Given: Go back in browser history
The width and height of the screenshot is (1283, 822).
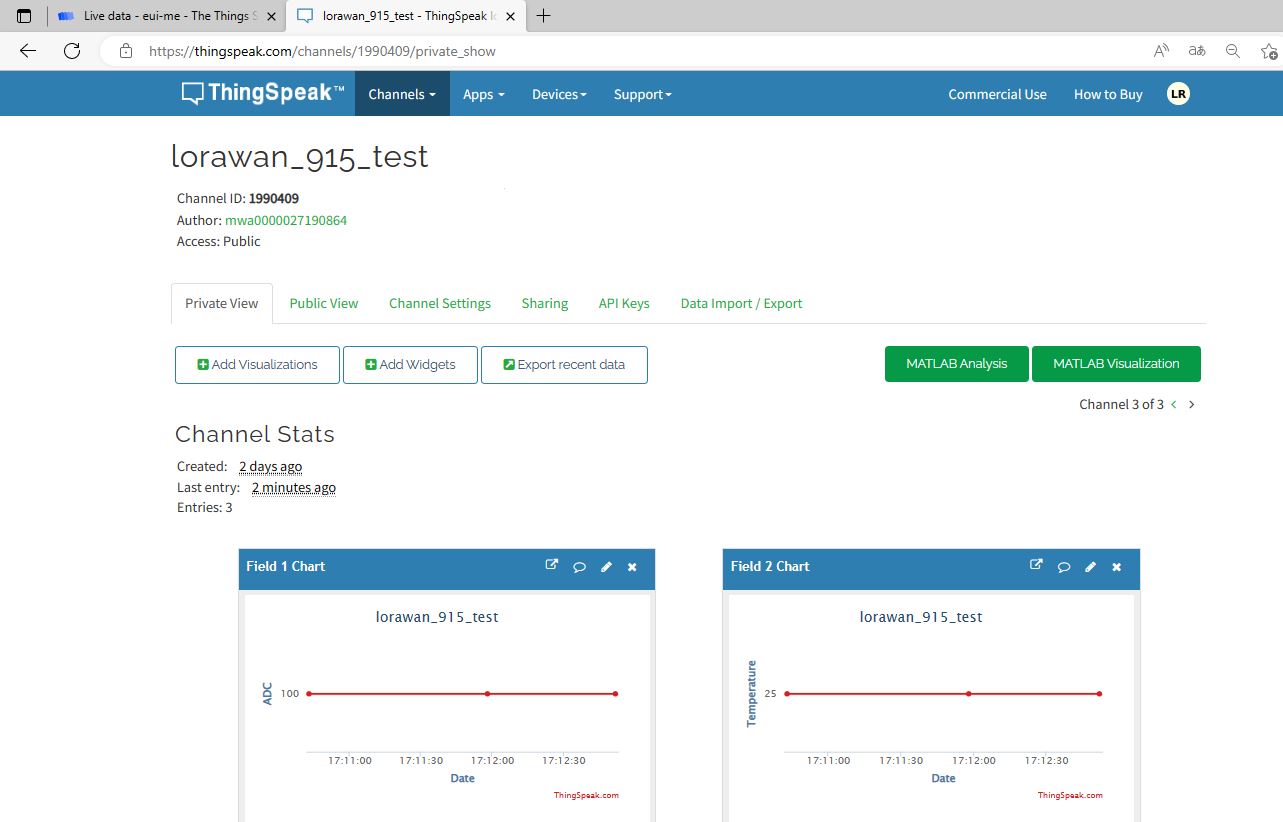Looking at the screenshot, I should [28, 51].
